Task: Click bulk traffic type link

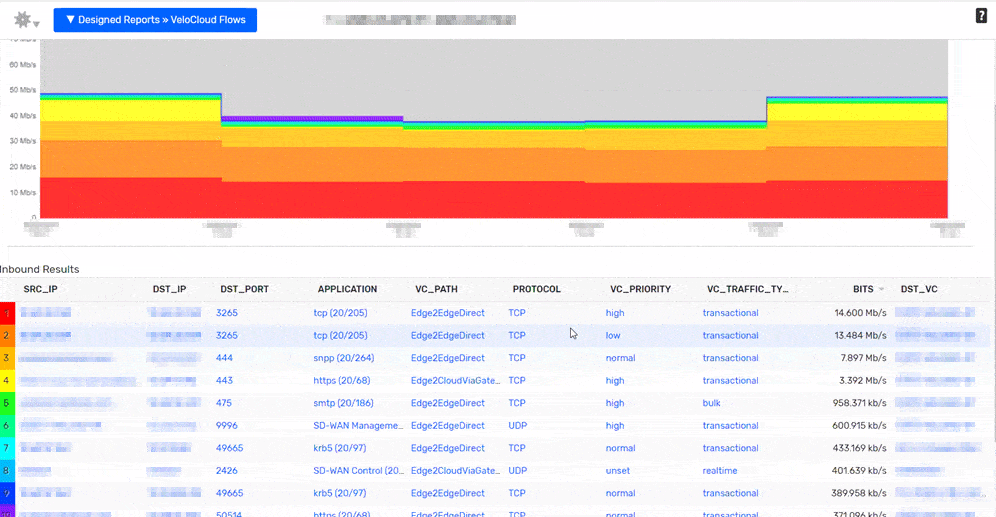Action: coord(711,403)
